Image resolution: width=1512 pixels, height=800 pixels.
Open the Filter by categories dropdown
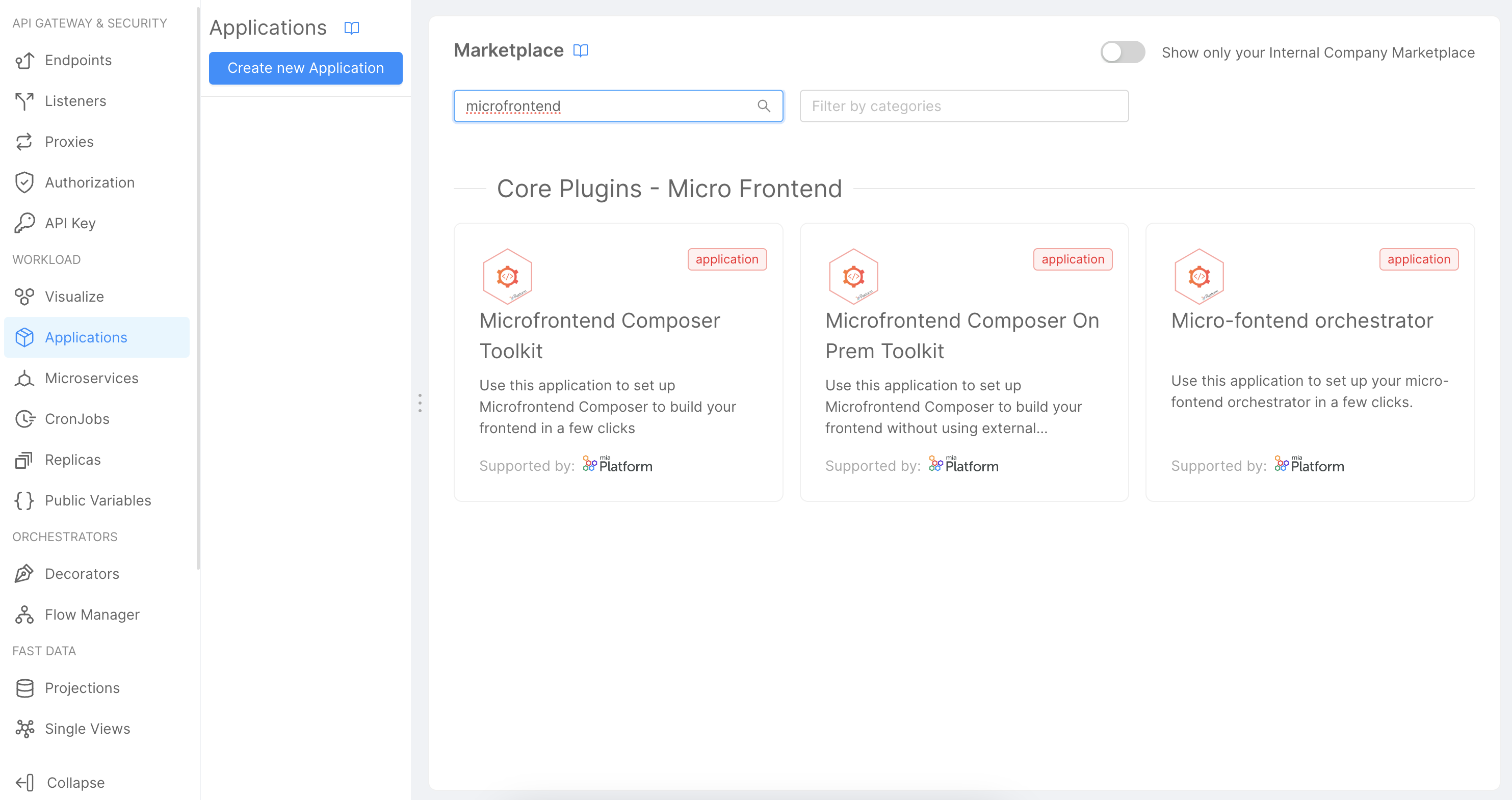[963, 106]
